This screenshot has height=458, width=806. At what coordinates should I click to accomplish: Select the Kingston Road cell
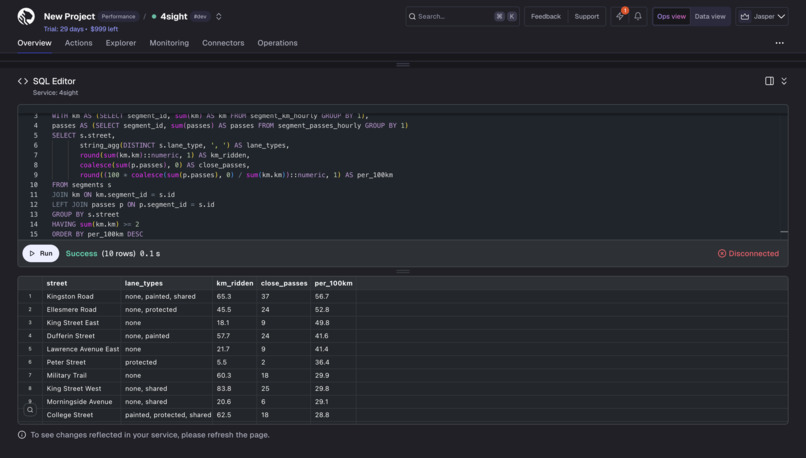pyautogui.click(x=81, y=297)
